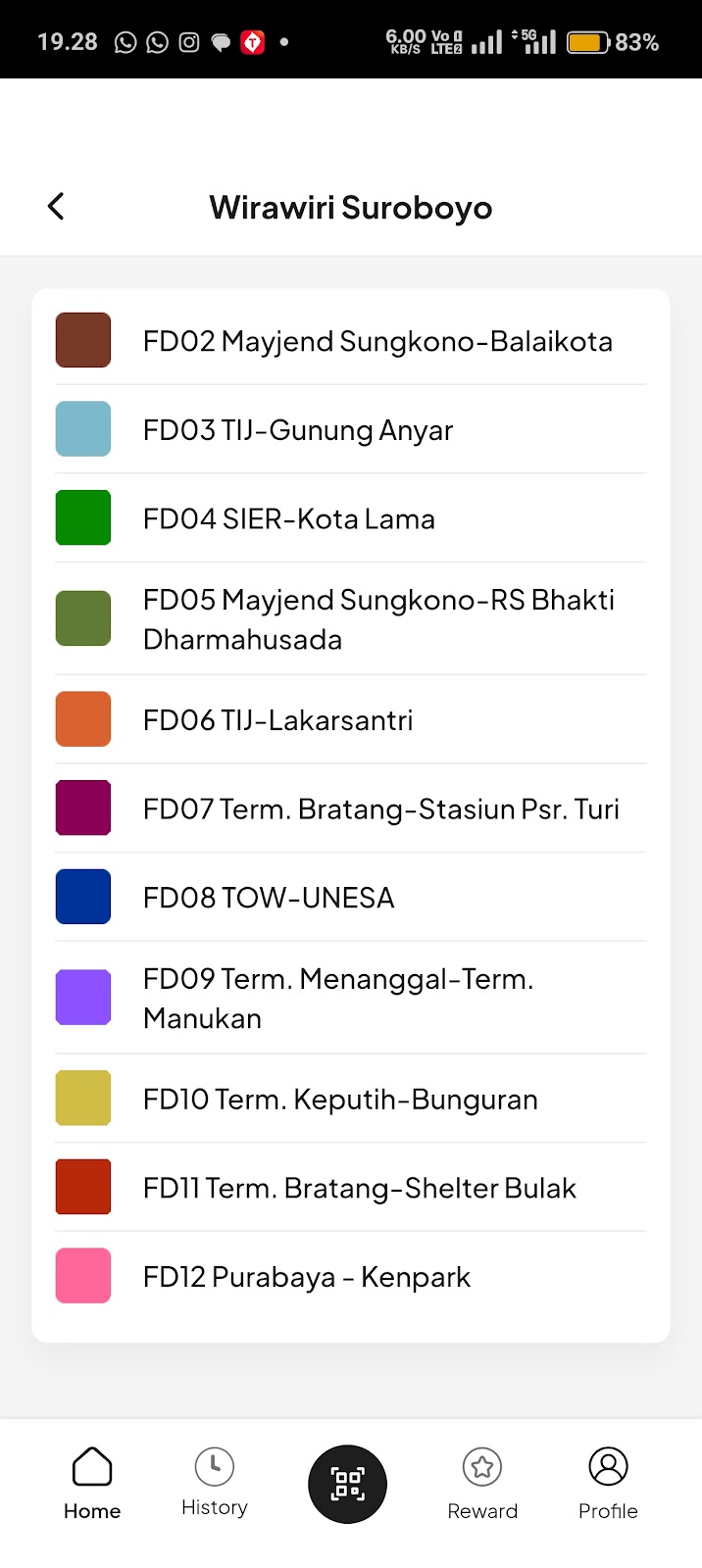This screenshot has height=1568, width=702.
Task: Click the brown FD02 color swatch
Action: 83,340
